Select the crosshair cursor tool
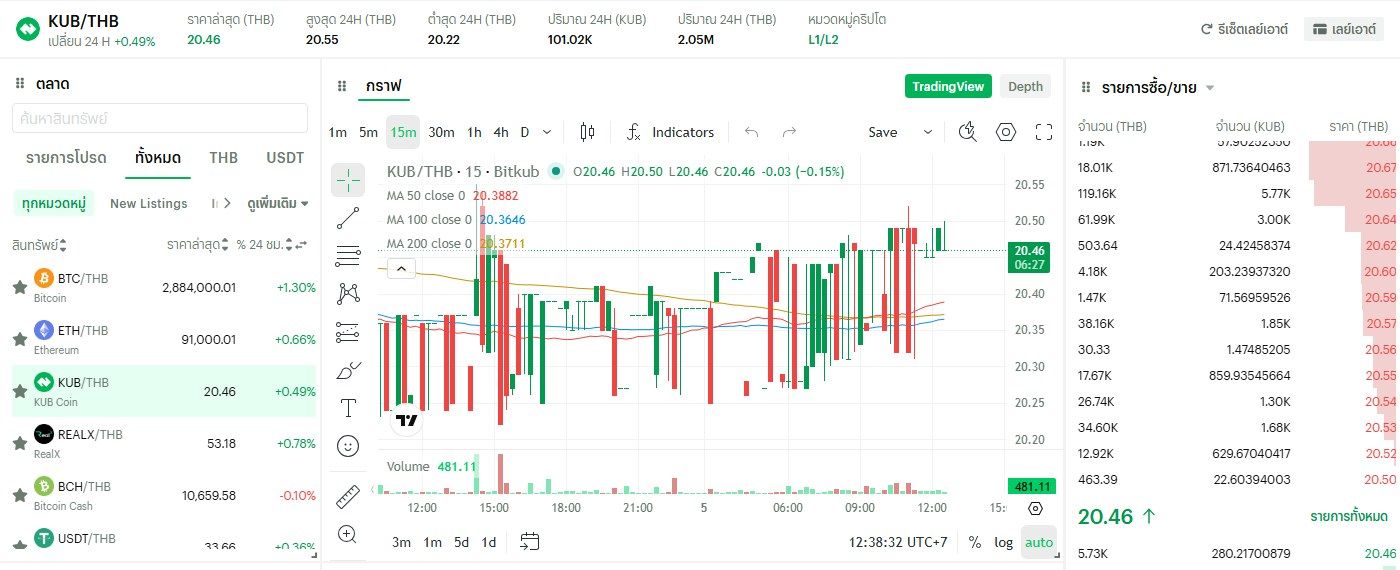 tap(348, 180)
